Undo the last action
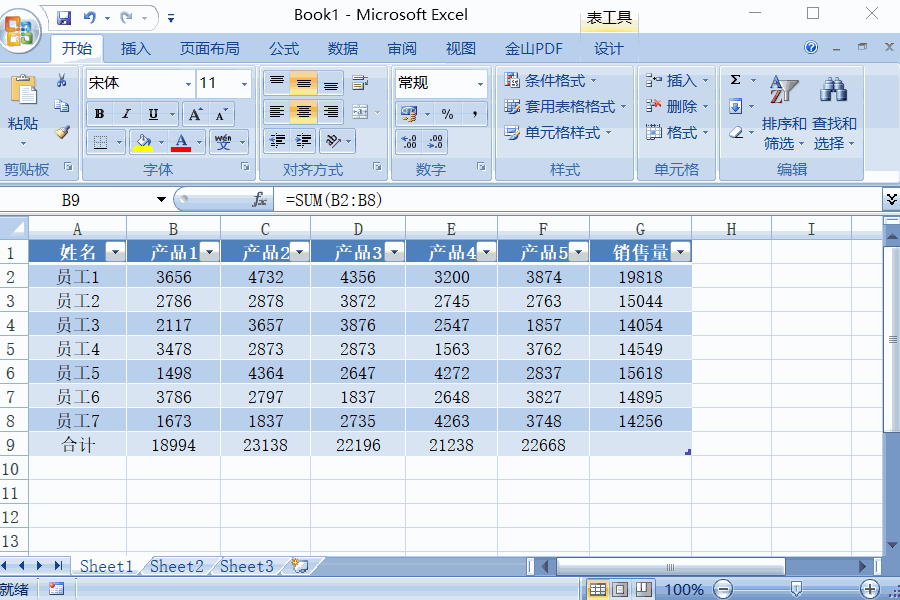This screenshot has width=900, height=600. coord(90,17)
